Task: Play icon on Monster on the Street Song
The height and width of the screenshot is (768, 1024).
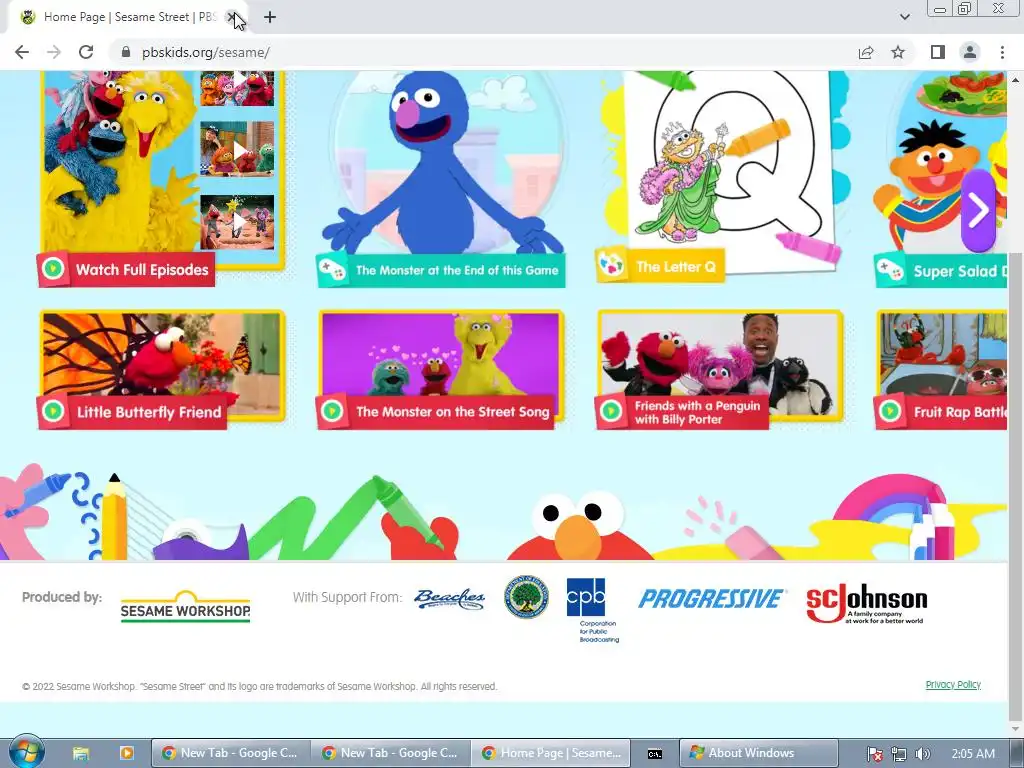Action: point(332,411)
